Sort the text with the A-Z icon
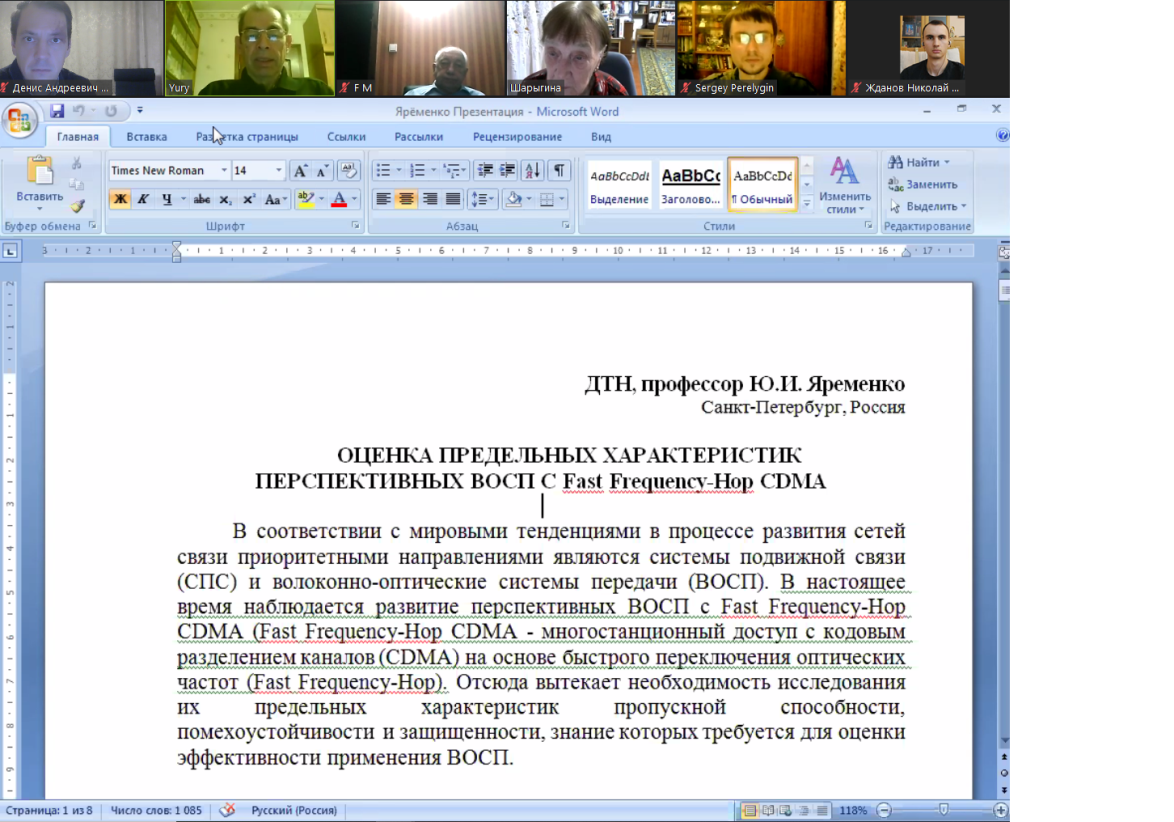Screen dimensions: 1174x822 pyautogui.click(x=532, y=171)
